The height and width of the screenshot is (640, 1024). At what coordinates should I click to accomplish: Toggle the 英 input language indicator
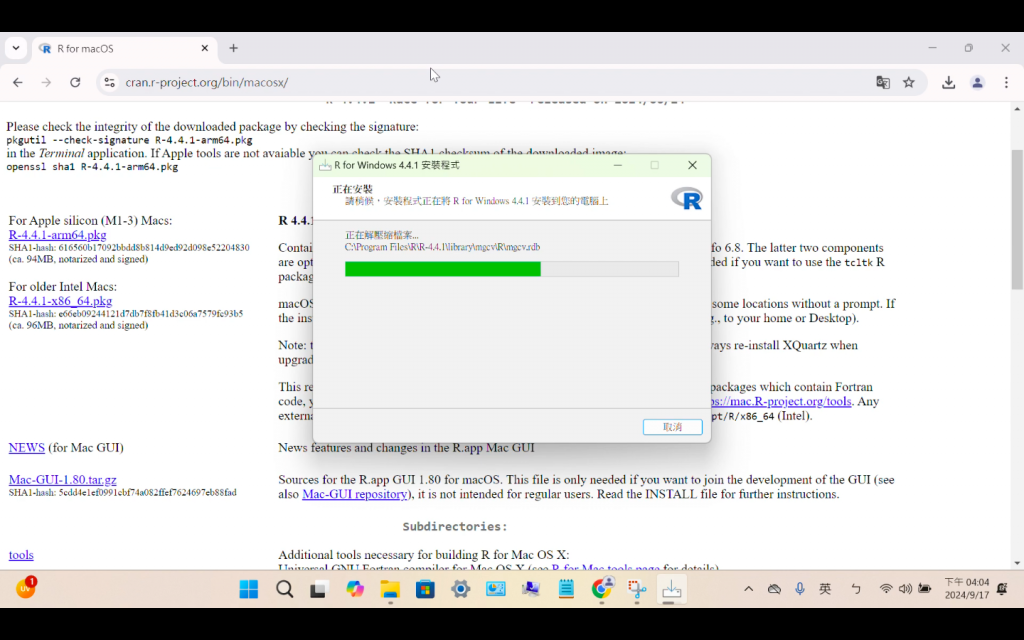825,589
